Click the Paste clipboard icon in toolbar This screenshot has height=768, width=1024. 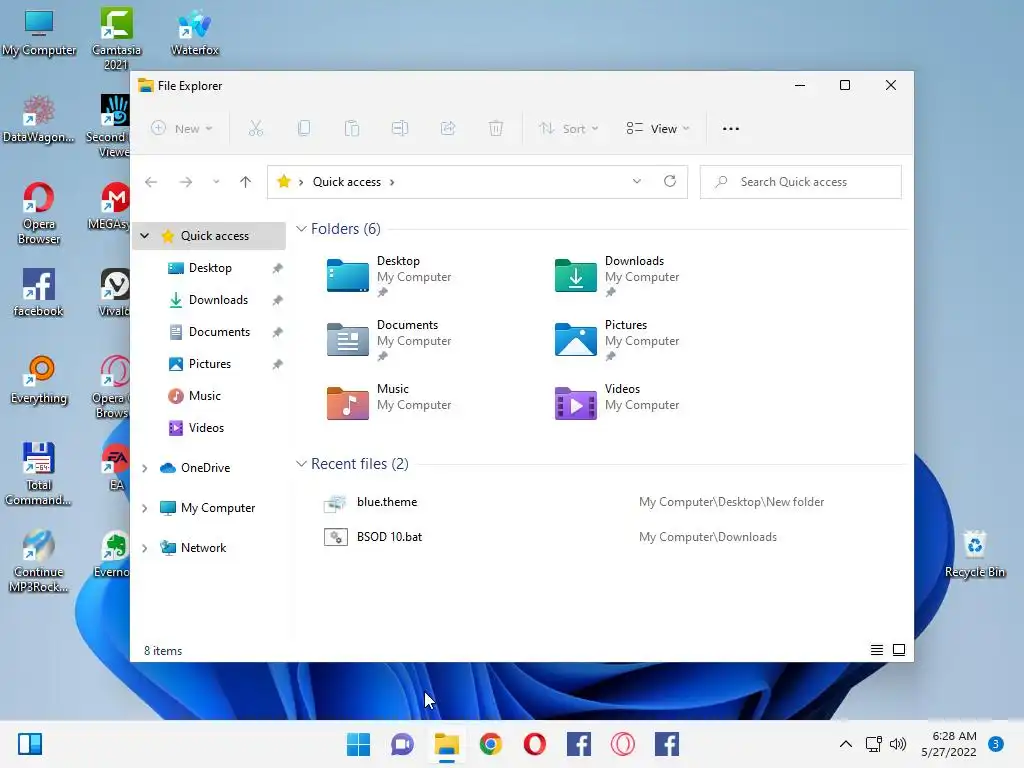coord(352,129)
